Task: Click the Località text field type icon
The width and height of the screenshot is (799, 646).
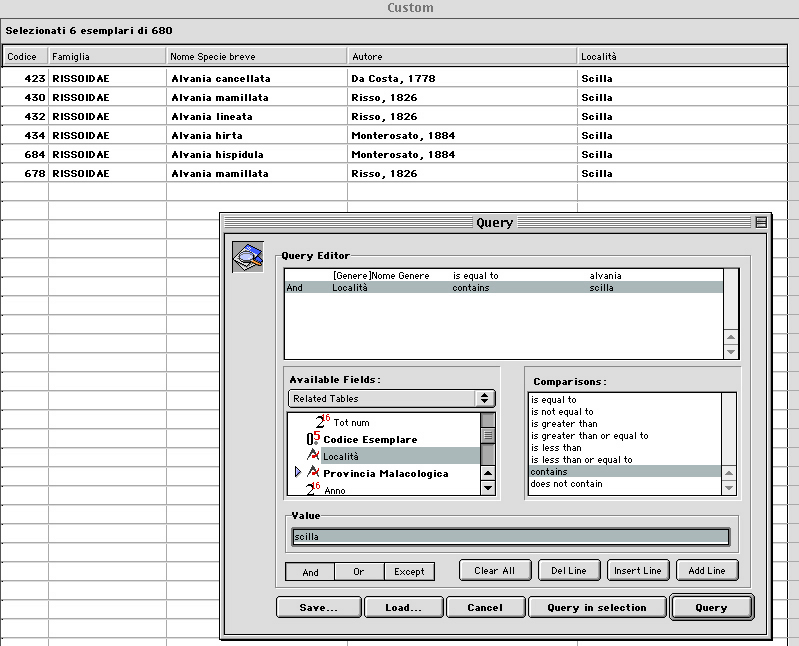Action: pos(313,454)
